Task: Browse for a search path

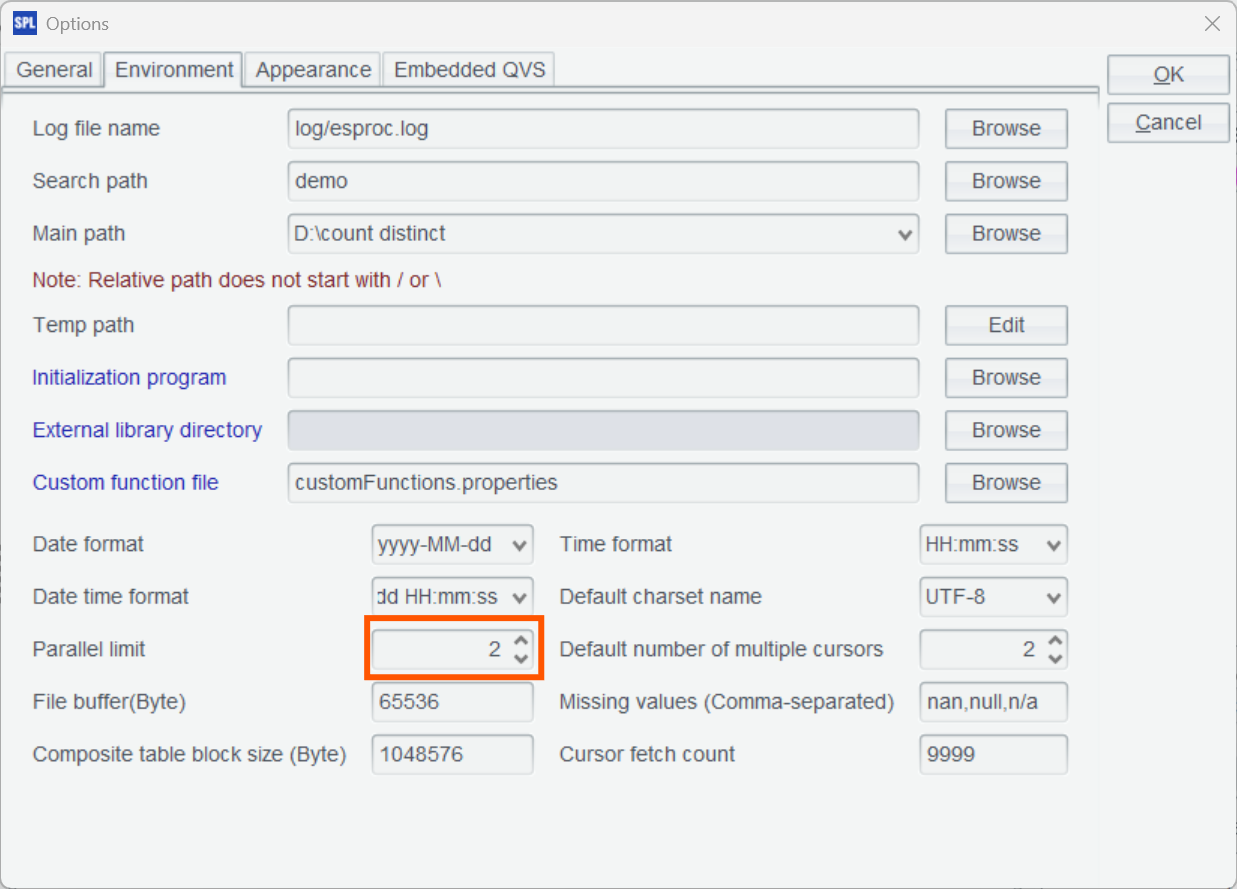Action: pos(1005,181)
